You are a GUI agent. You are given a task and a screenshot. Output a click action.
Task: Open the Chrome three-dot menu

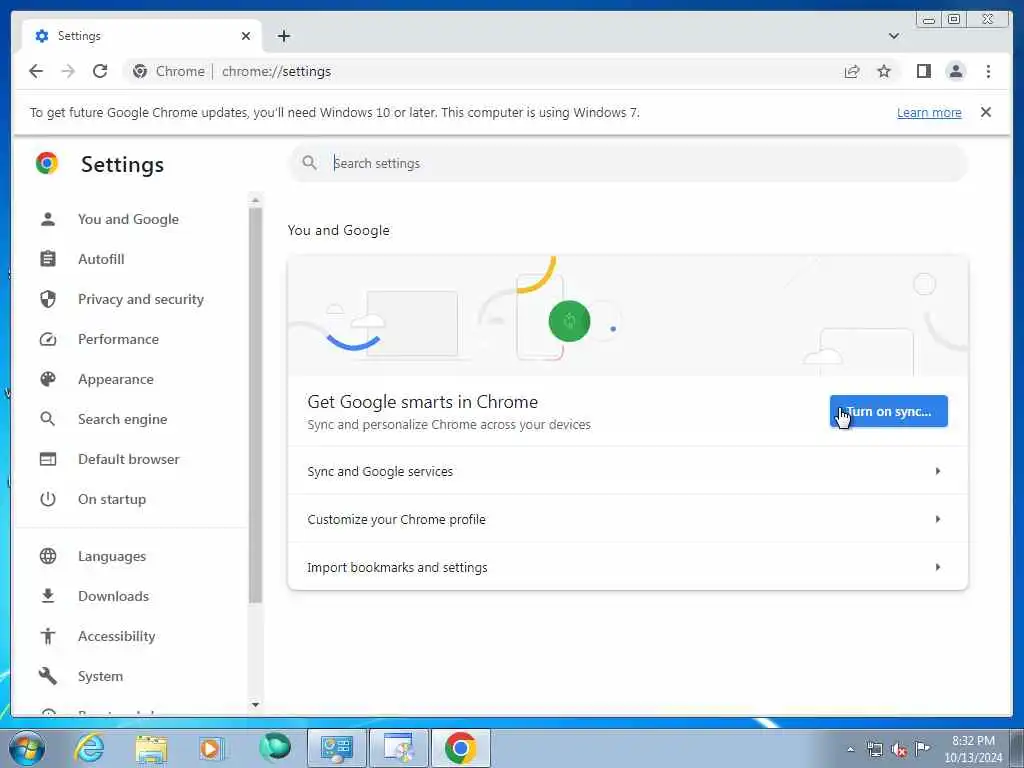pos(988,71)
